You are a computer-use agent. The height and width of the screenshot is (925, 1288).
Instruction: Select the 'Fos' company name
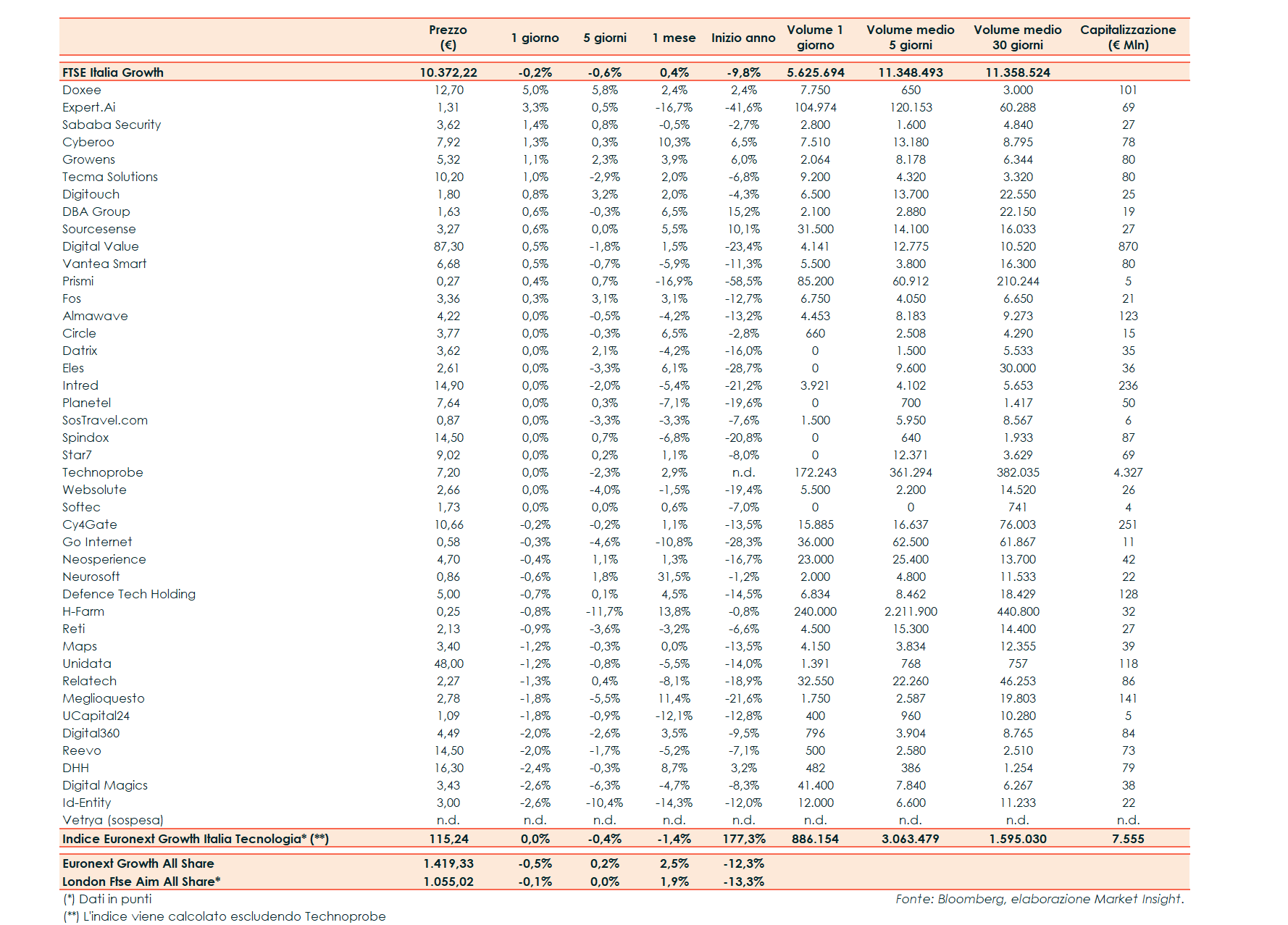72,298
